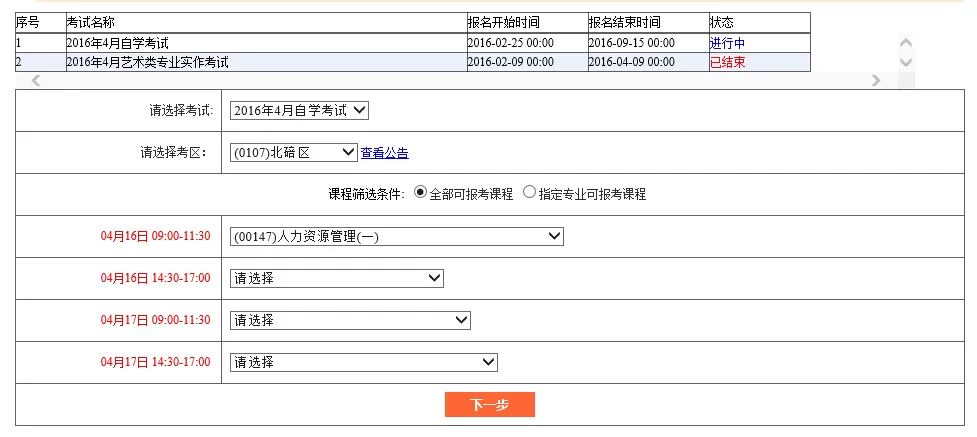Expand the 04月16日 14:30-17:00 course dropdown
Viewport: 977px width, 437px height.
[336, 278]
